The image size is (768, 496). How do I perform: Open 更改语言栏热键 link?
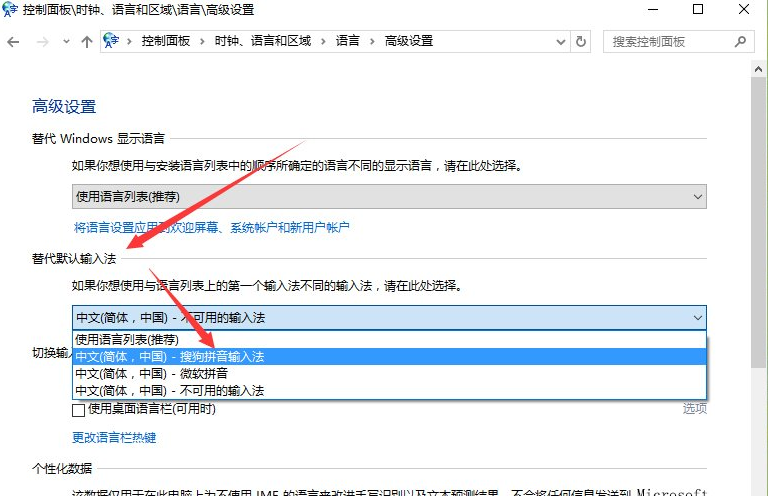[114, 437]
